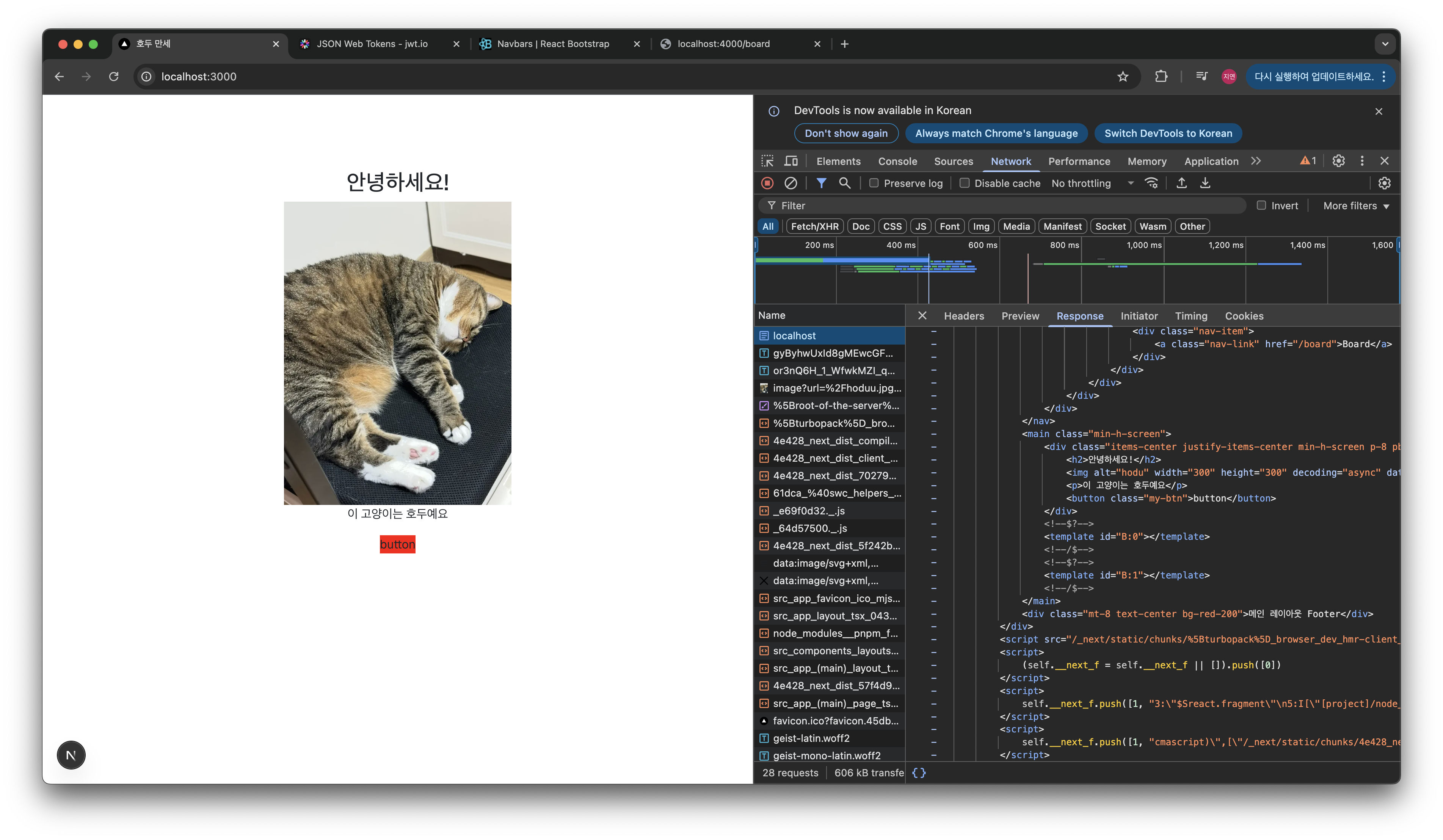Toggle the device toolbar icon

(791, 161)
